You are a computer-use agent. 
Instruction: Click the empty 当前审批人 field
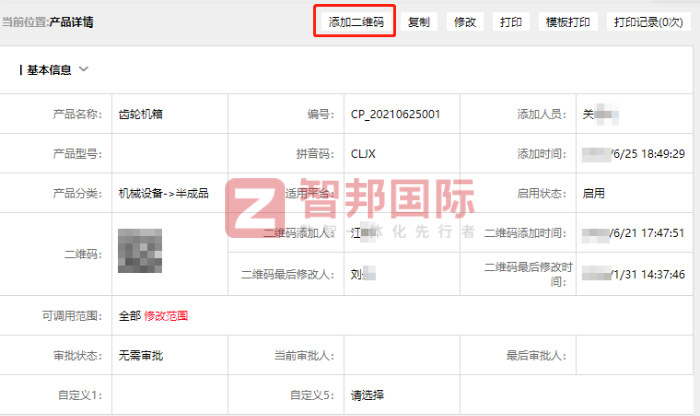click(400, 355)
